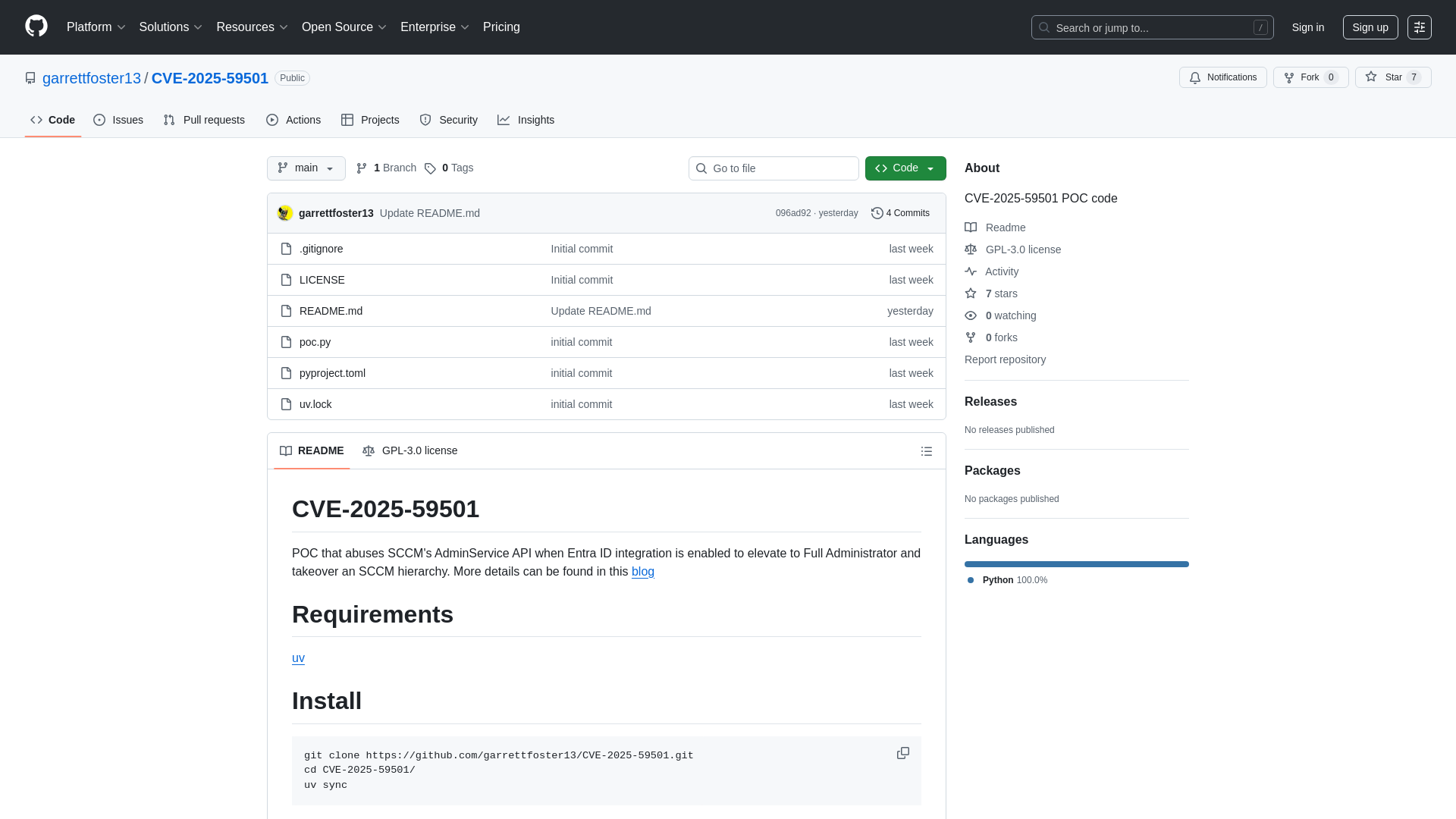Click the Pulse activity icon in About
Screen dimensions: 1456x819
coord(971,271)
